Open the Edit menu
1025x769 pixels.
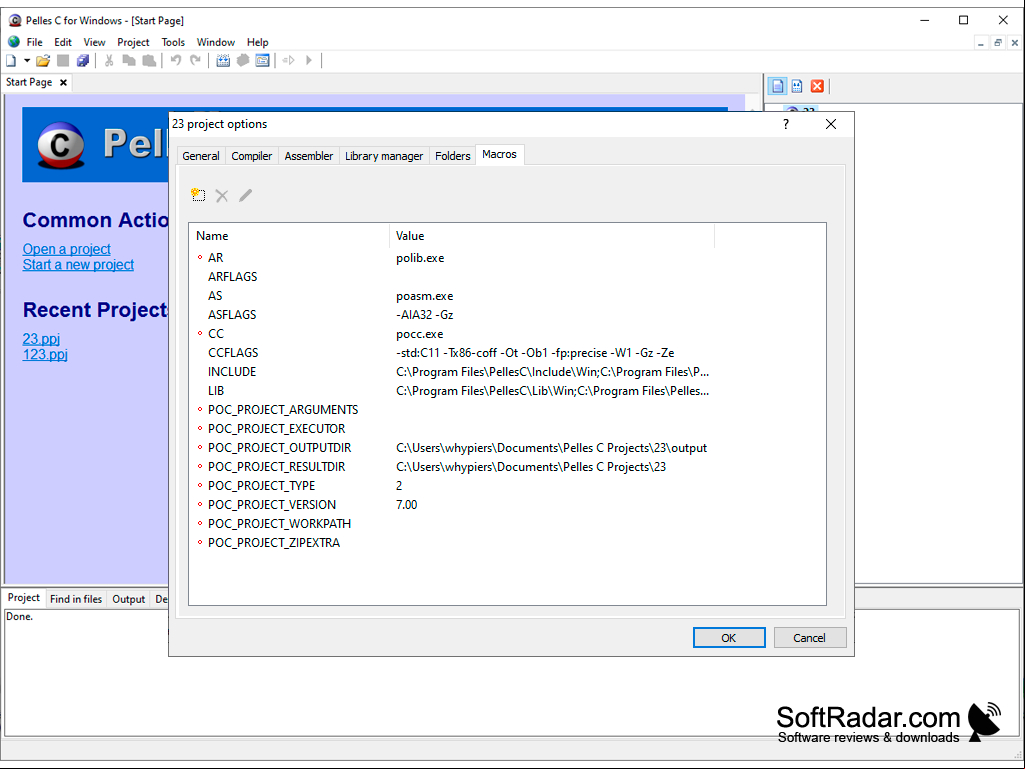point(63,43)
